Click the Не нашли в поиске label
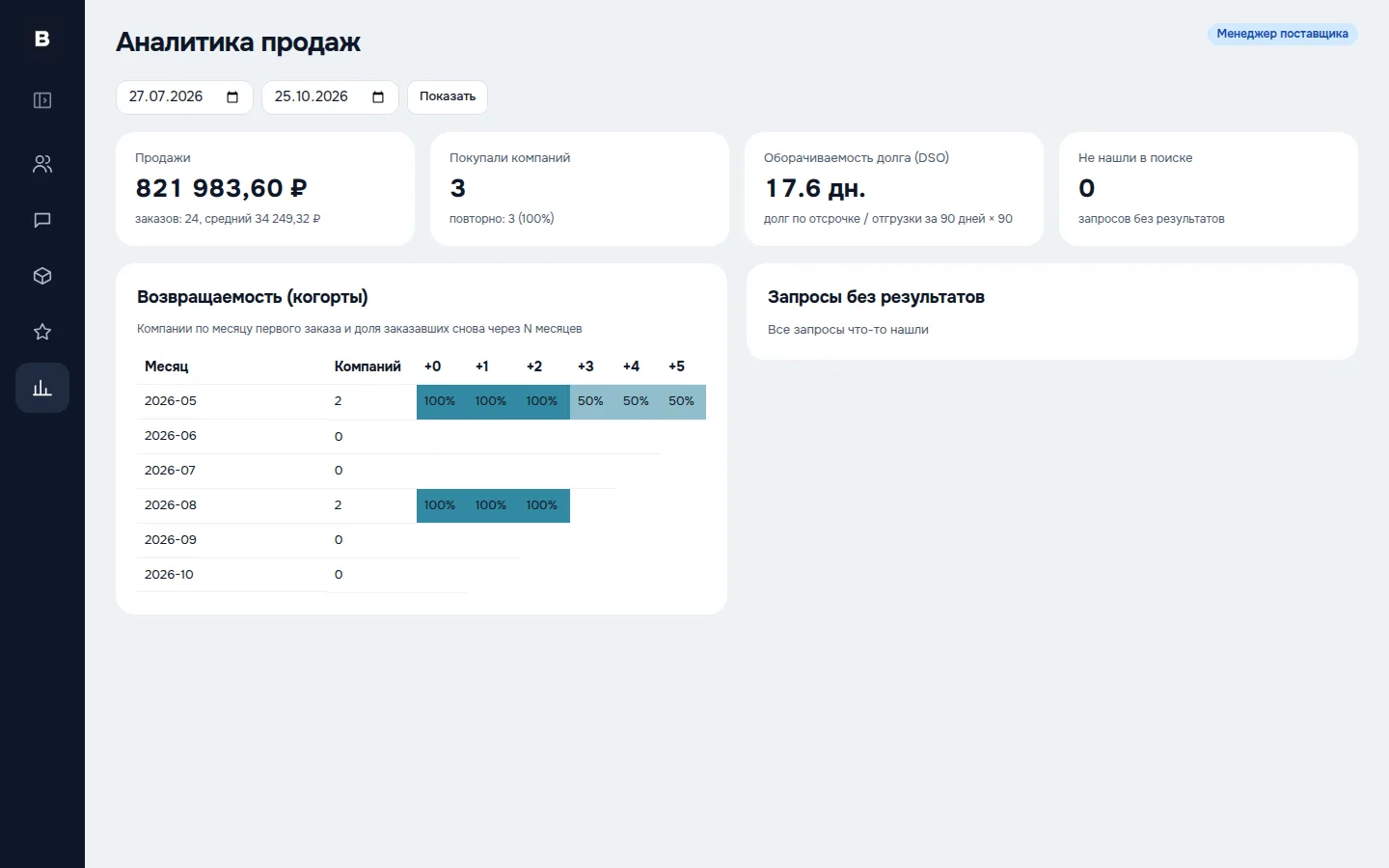The image size is (1389, 868). (x=1135, y=157)
